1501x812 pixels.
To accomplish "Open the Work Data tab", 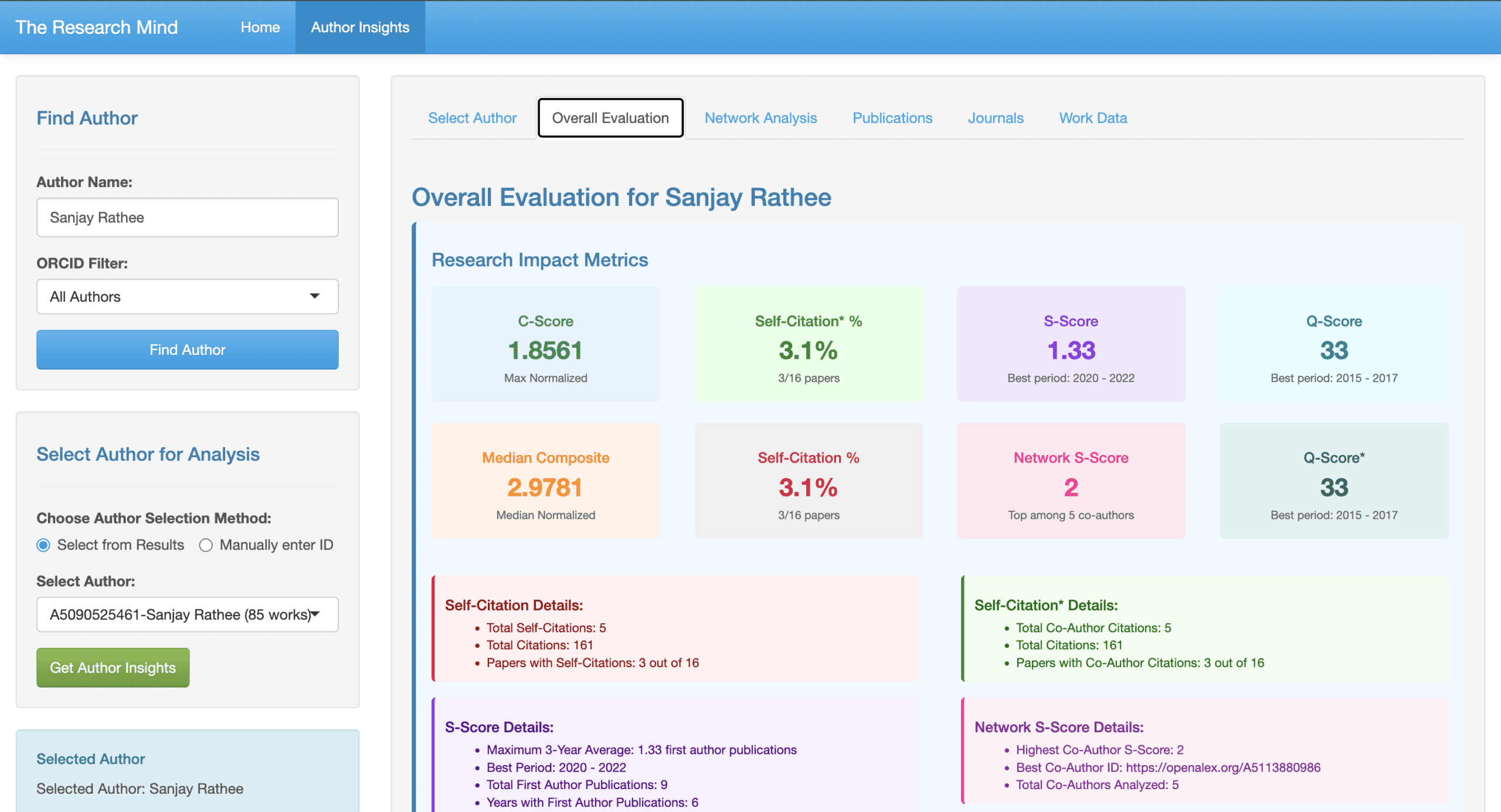I will (1092, 118).
